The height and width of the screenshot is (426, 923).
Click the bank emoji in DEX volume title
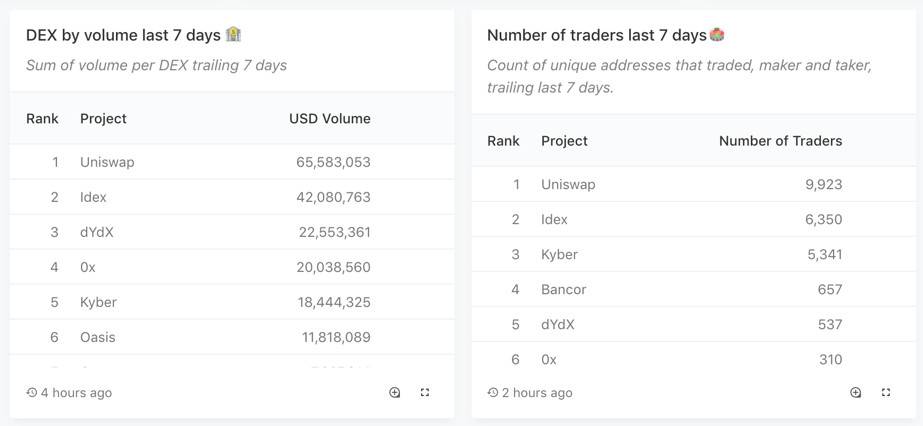click(234, 35)
